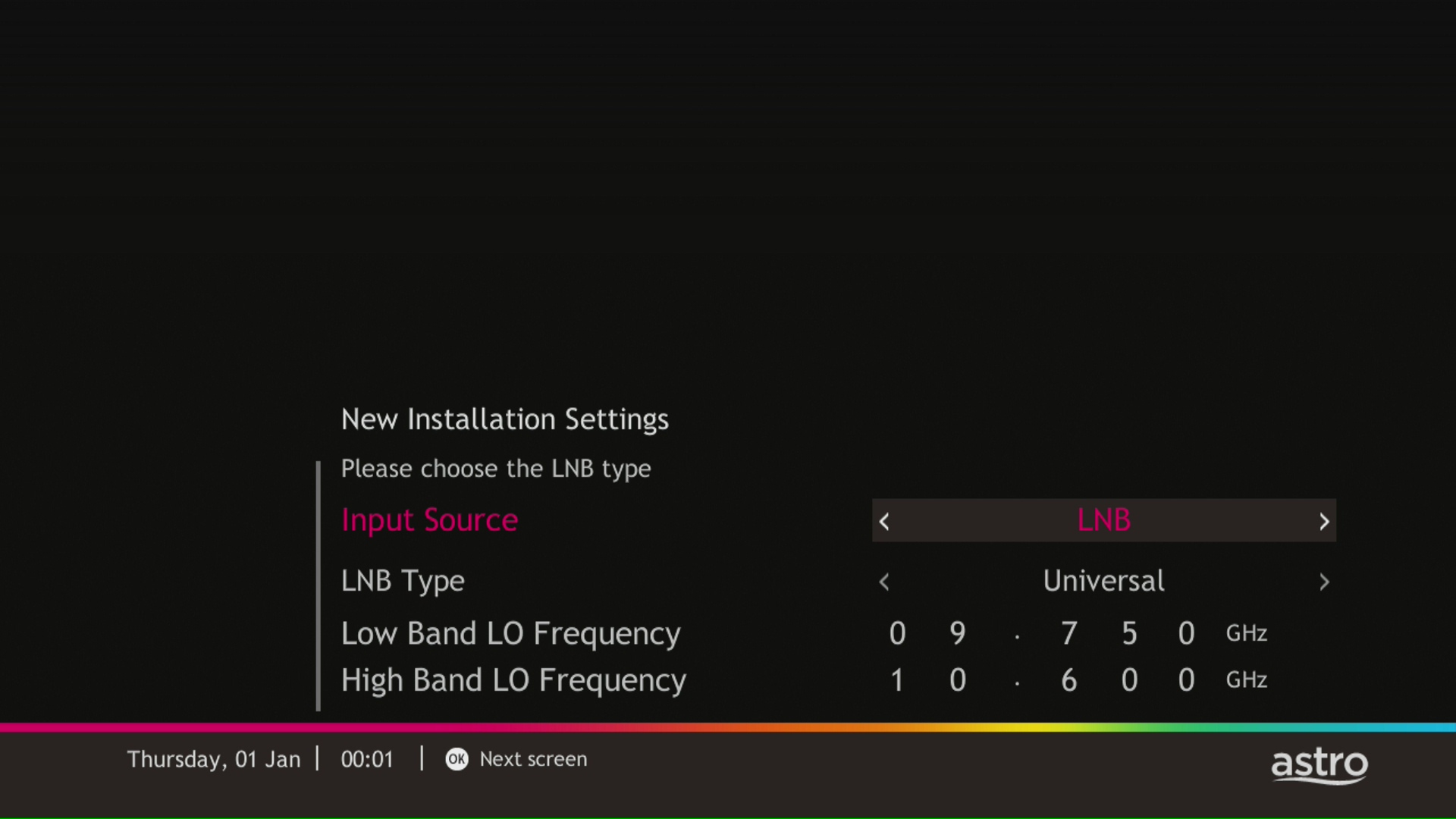Viewport: 1456px width, 819px height.
Task: Click the digit 5 in Low Band frequency
Action: tap(1129, 633)
